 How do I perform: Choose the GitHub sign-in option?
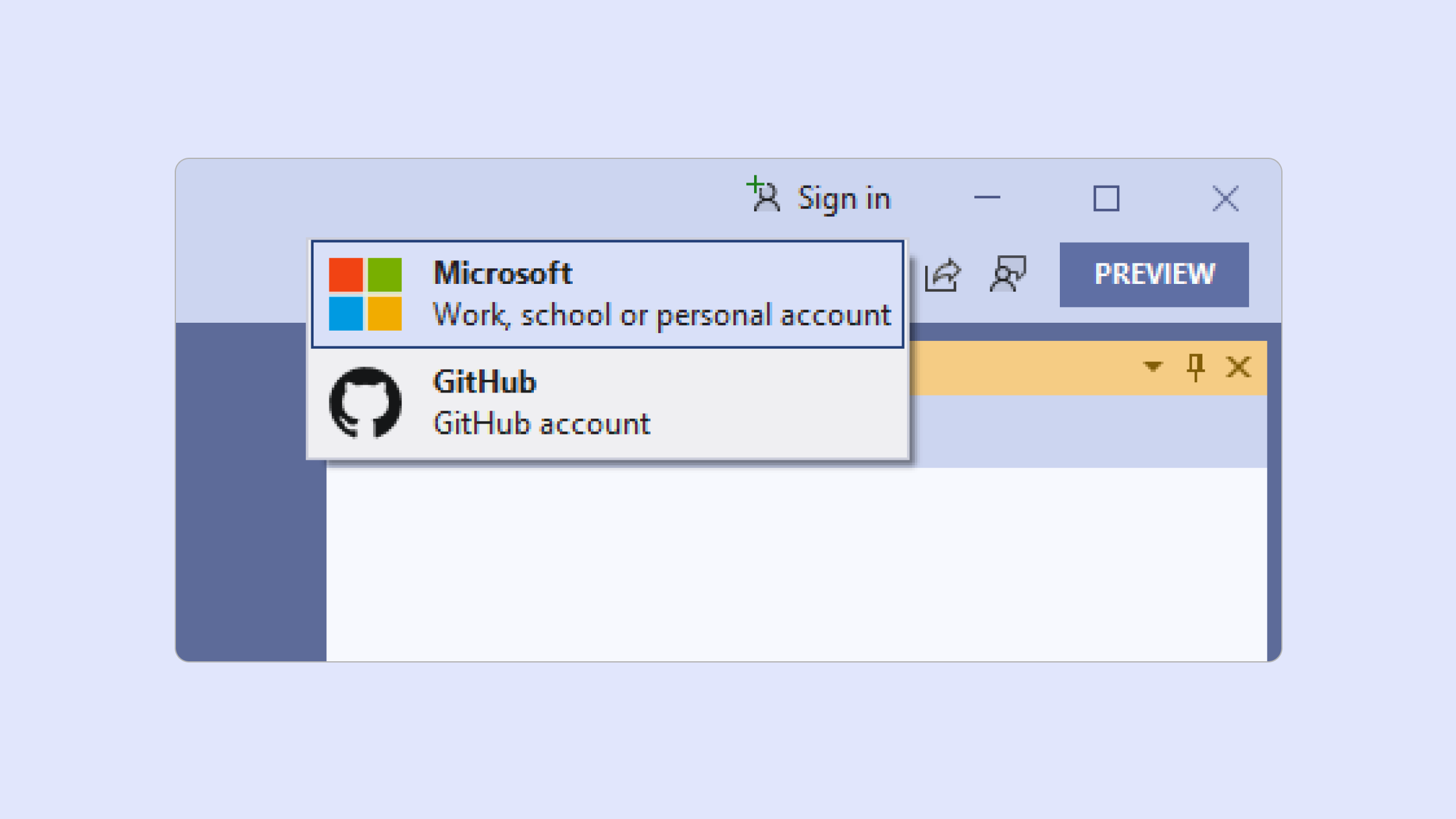pos(485,382)
